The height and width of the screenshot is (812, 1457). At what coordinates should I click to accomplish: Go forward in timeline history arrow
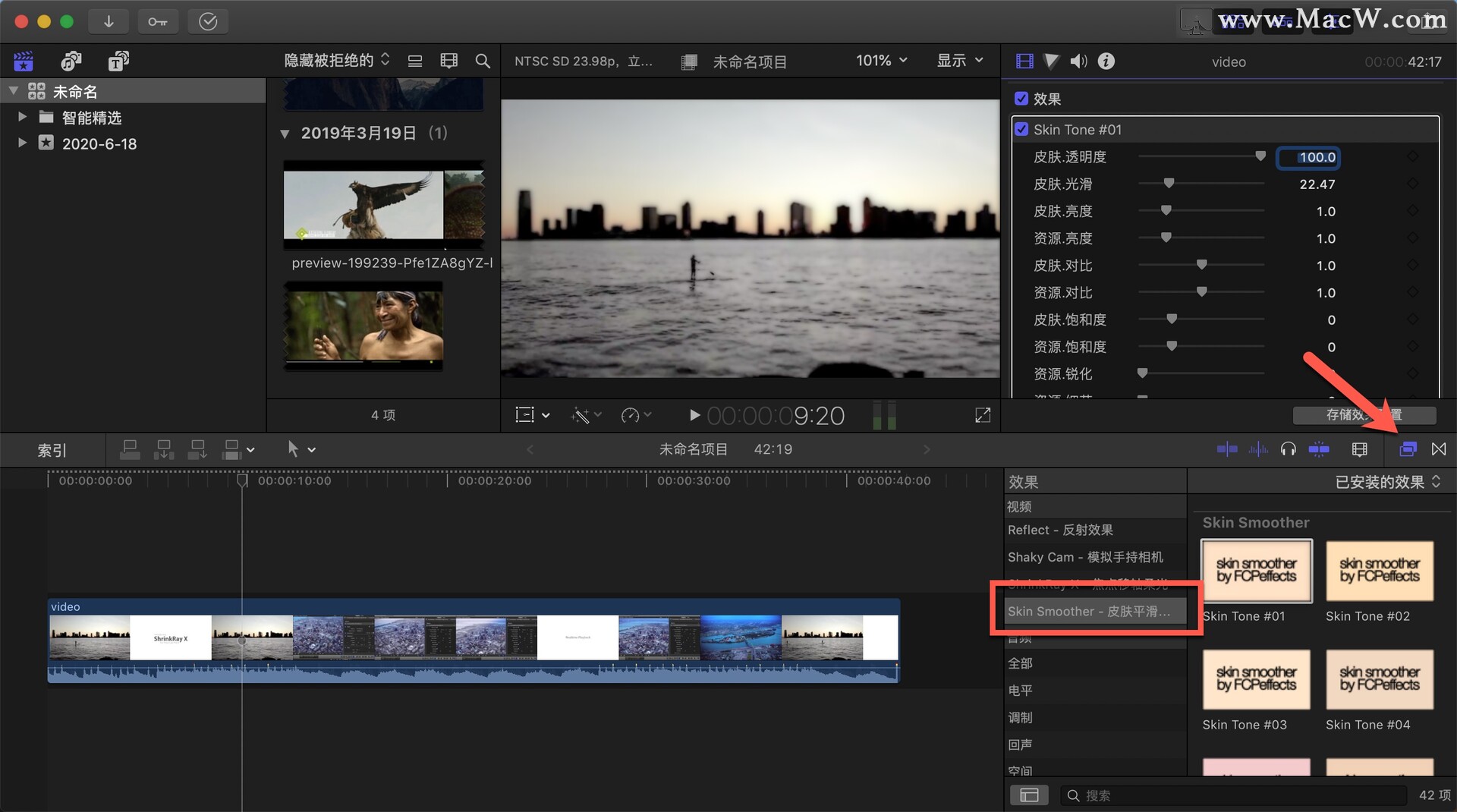pyautogui.click(x=926, y=449)
